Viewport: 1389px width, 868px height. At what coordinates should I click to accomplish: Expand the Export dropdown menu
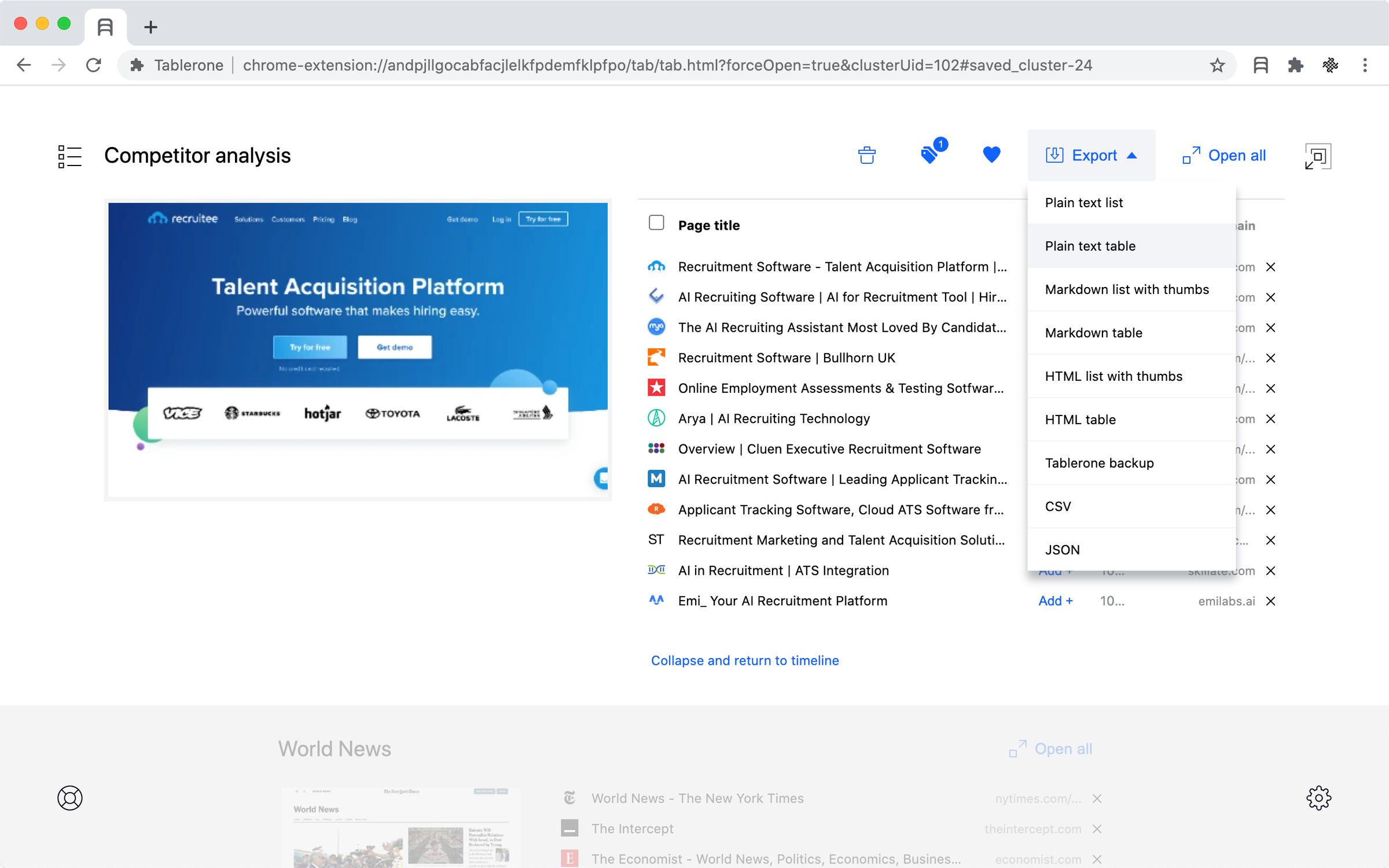click(x=1091, y=155)
